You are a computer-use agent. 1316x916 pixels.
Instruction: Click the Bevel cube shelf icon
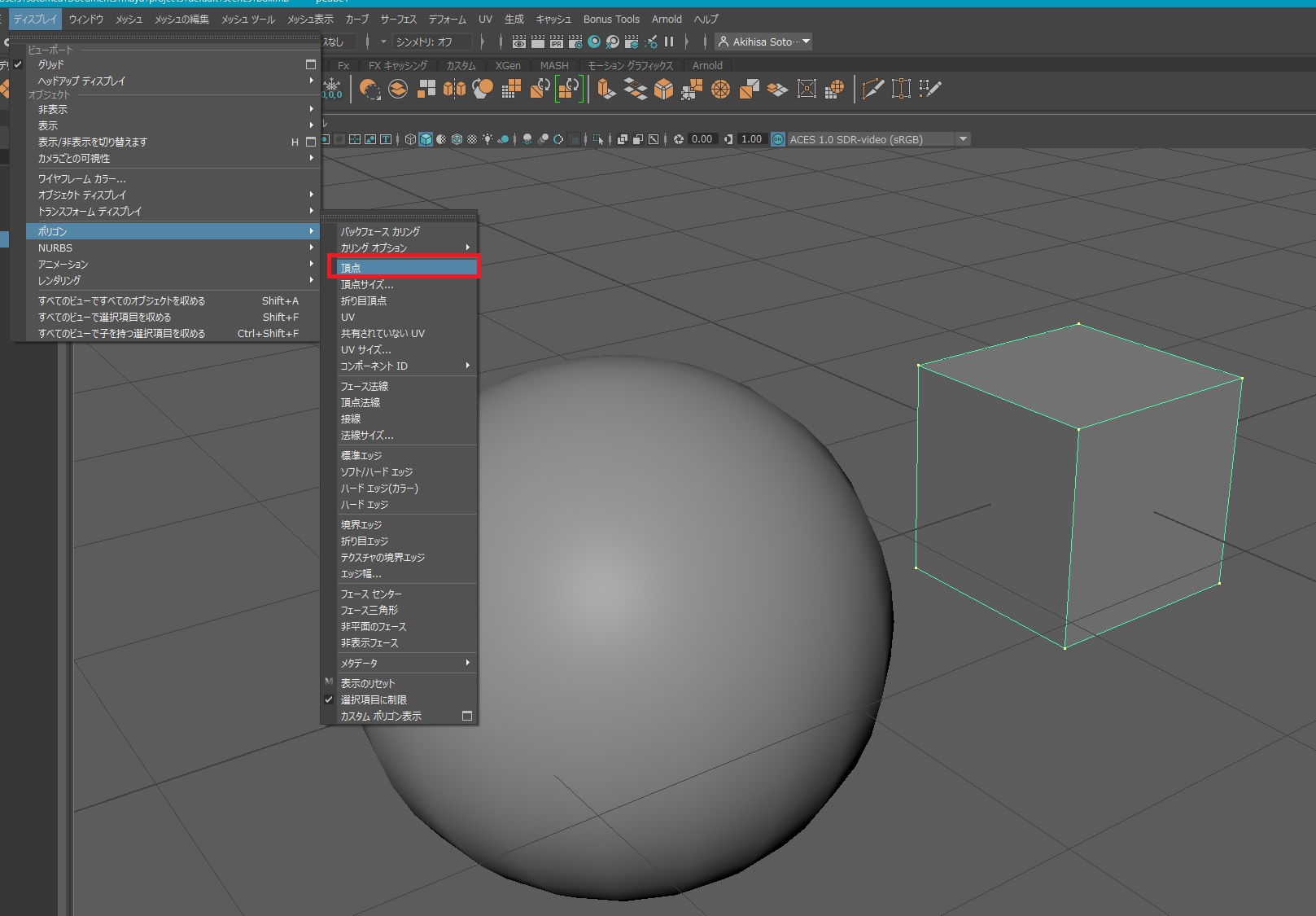(664, 89)
